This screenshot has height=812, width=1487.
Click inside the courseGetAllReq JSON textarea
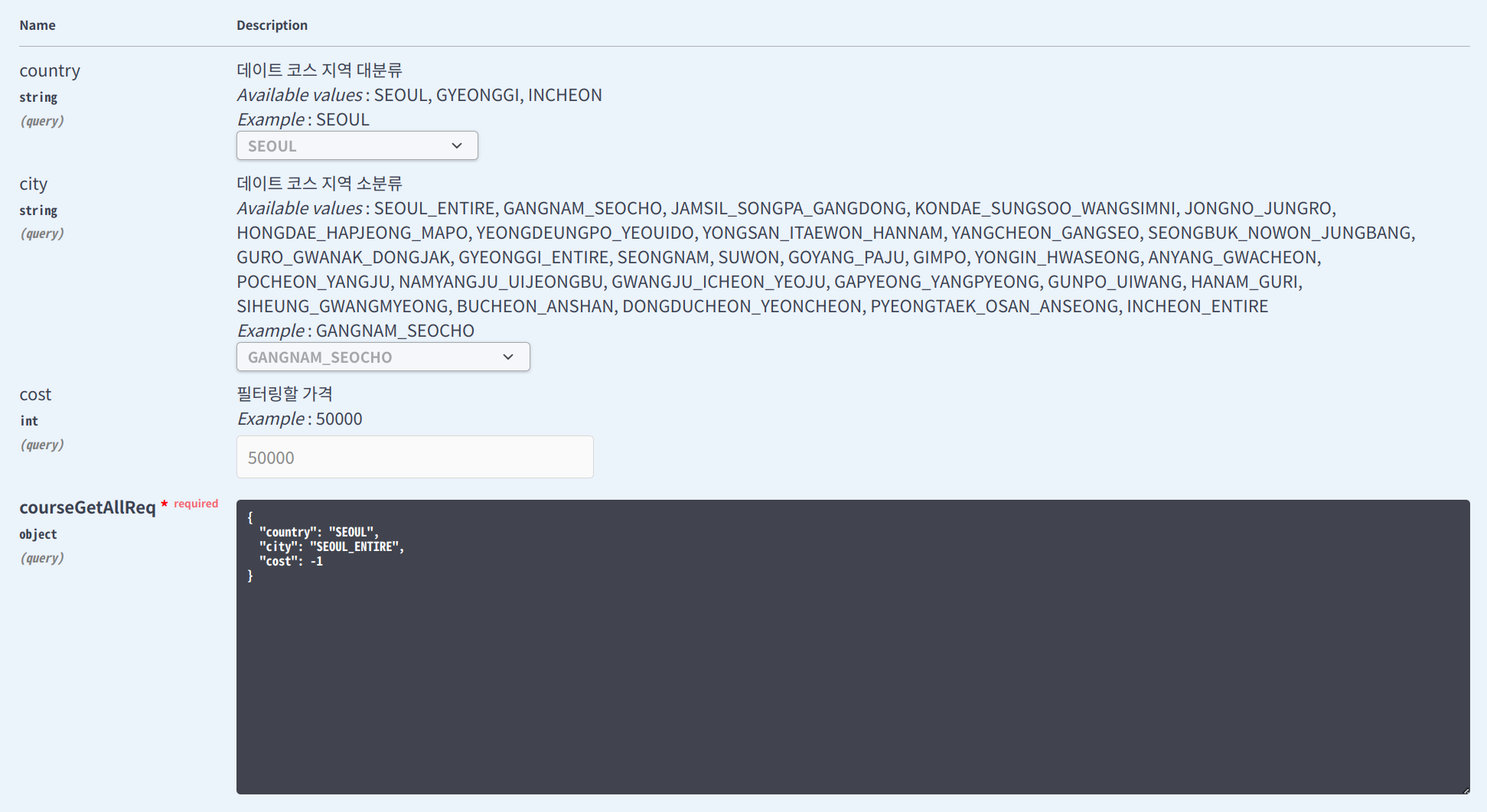853,647
